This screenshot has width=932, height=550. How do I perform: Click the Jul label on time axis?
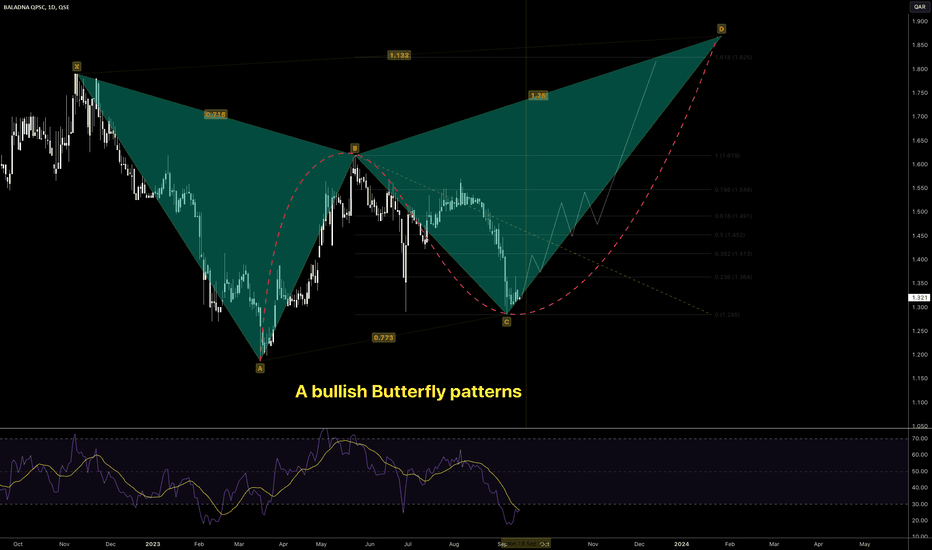(408, 544)
